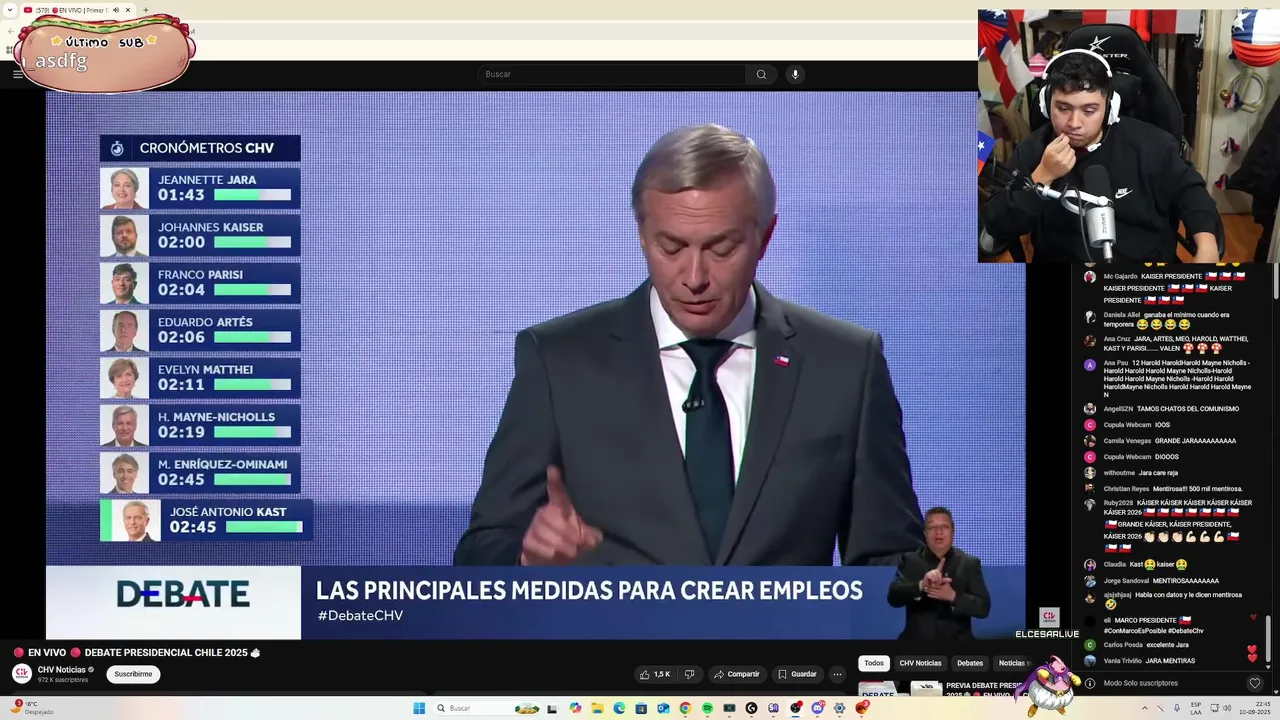
Task: Start voice search with the microphone icon
Action: tap(795, 74)
